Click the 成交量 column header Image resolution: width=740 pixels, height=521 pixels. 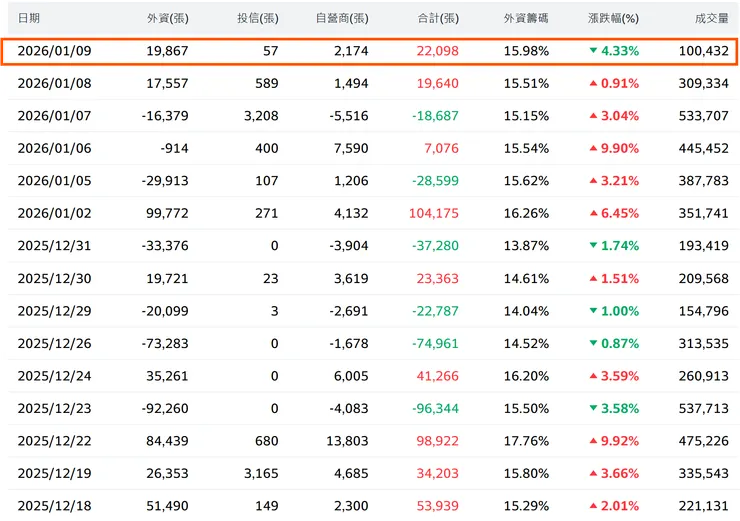[x=711, y=18]
